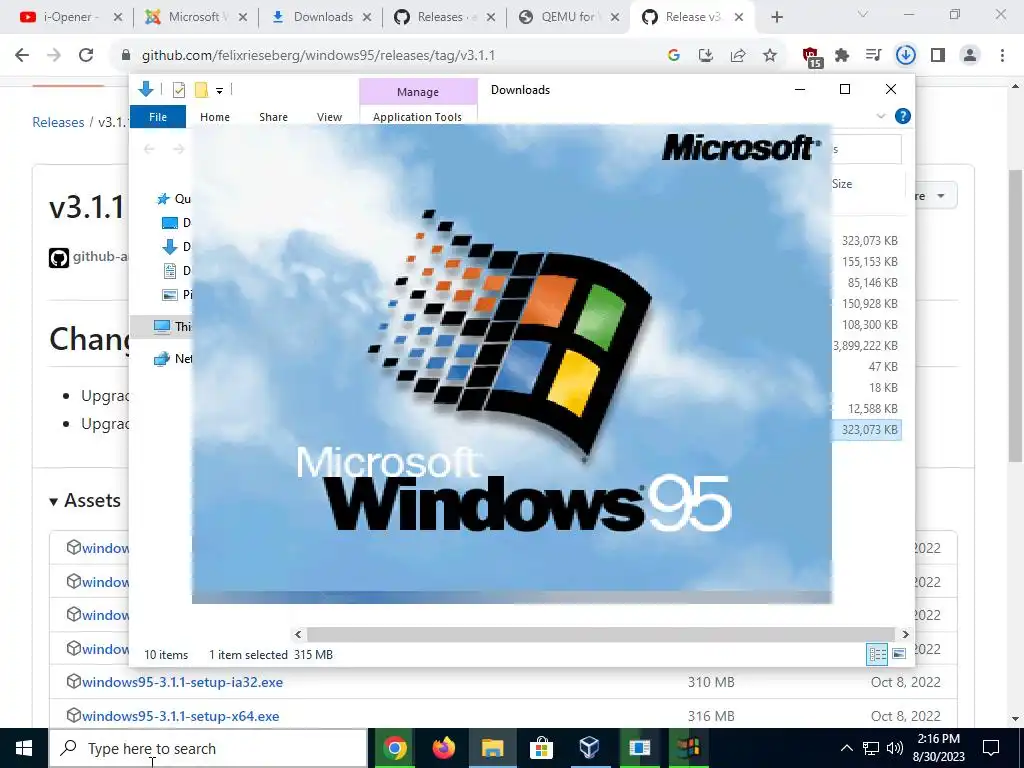Image resolution: width=1024 pixels, height=768 pixels.
Task: Show hidden system tray icons chevron
Action: pos(846,748)
